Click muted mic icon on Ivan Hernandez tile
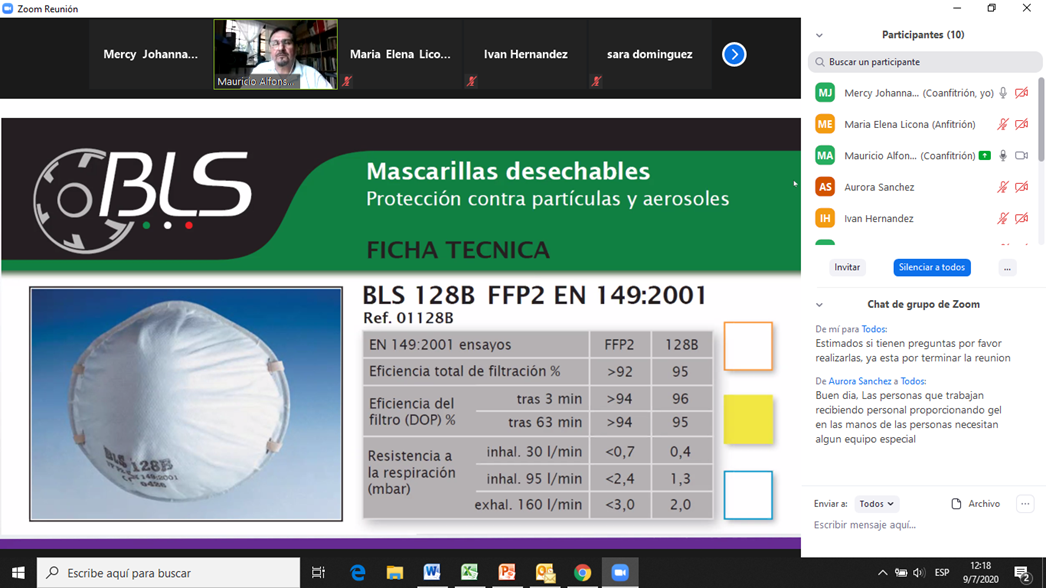This screenshot has height=588, width=1046. (472, 81)
